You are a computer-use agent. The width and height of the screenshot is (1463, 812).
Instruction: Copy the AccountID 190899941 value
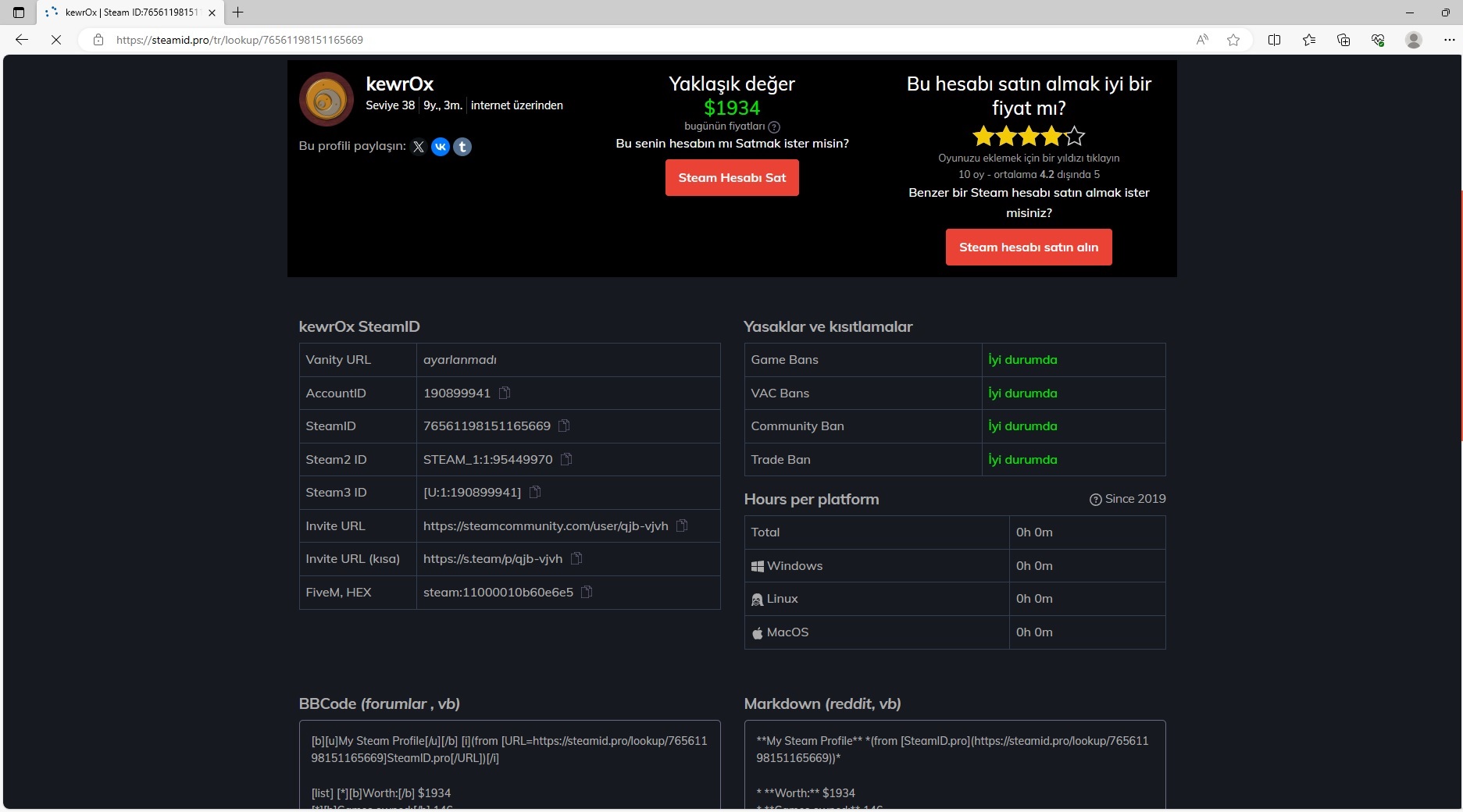[x=505, y=393]
